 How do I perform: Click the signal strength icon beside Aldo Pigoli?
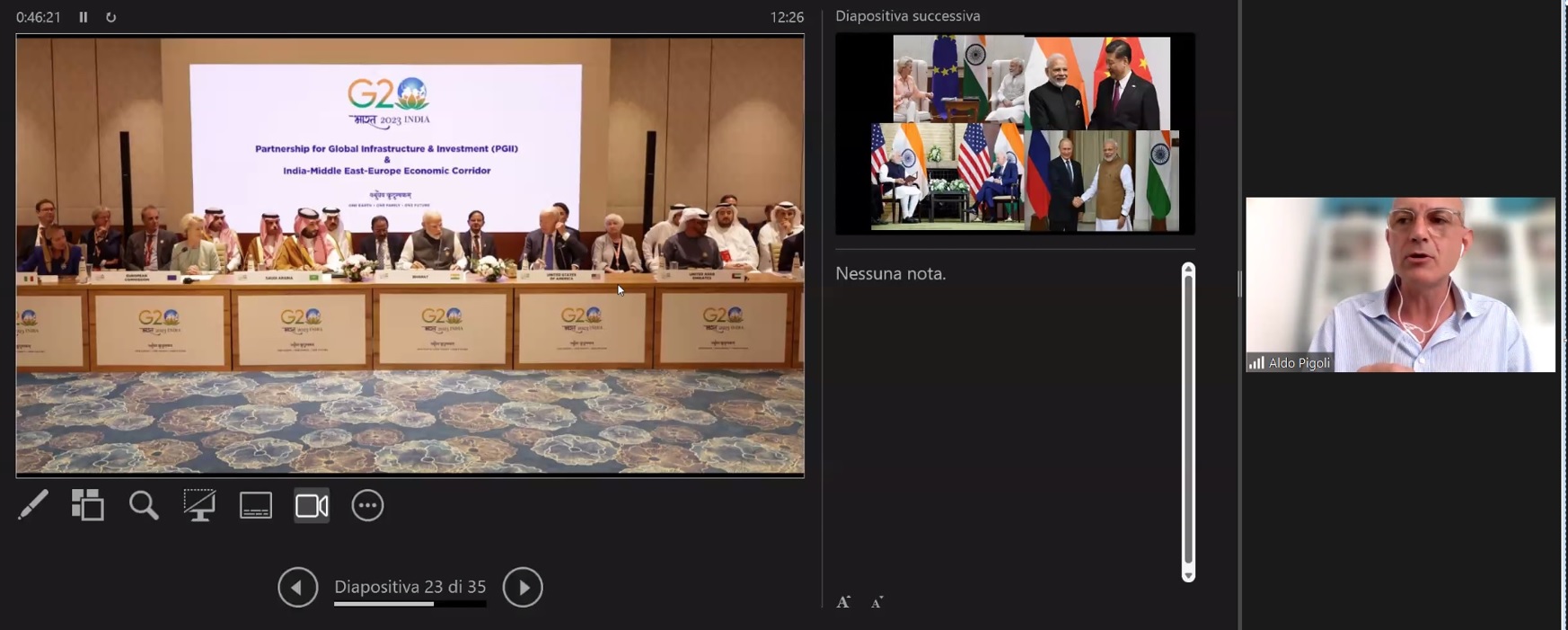coord(1256,363)
